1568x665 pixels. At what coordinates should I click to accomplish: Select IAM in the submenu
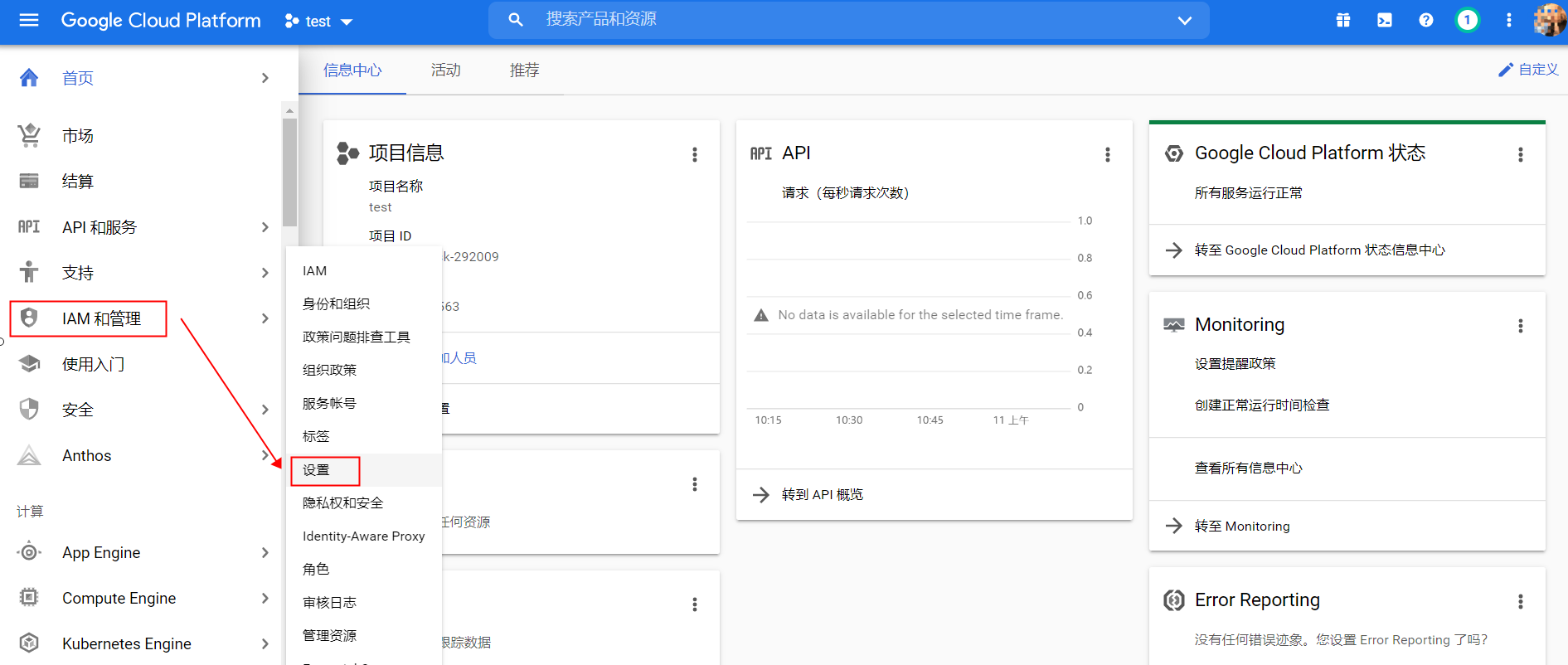coord(364,270)
